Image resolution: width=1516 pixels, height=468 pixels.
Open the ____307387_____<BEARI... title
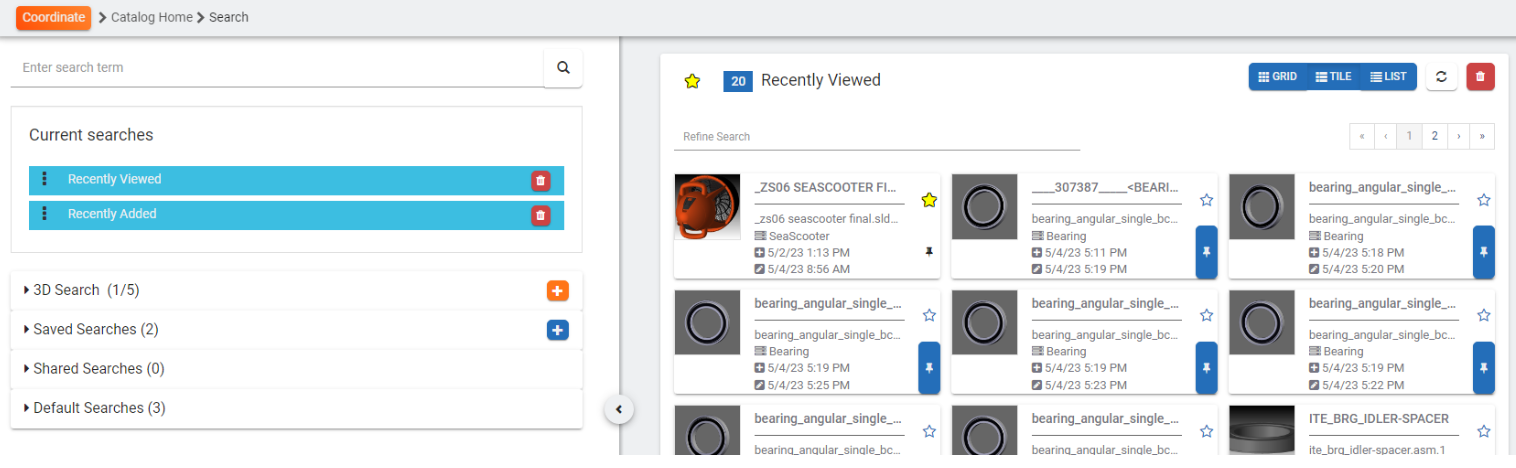[x=1106, y=187]
